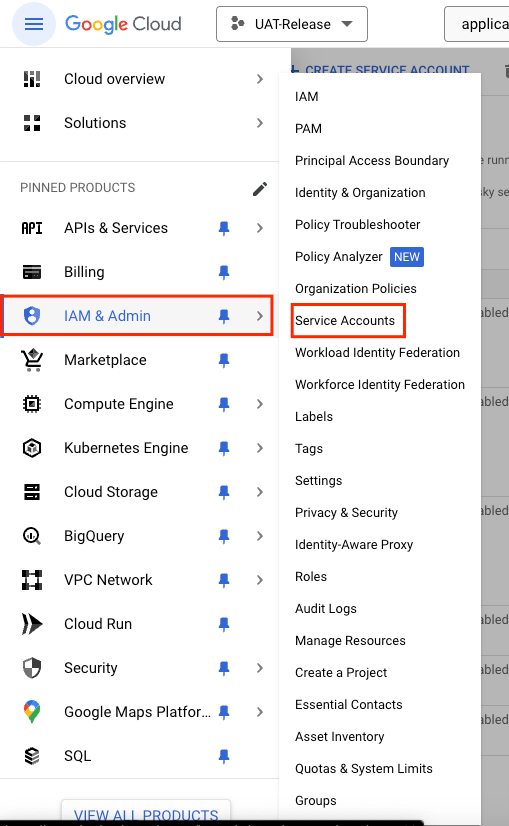The image size is (509, 826).
Task: Click the Kubernetes Engine hexagon icon
Action: [32, 448]
